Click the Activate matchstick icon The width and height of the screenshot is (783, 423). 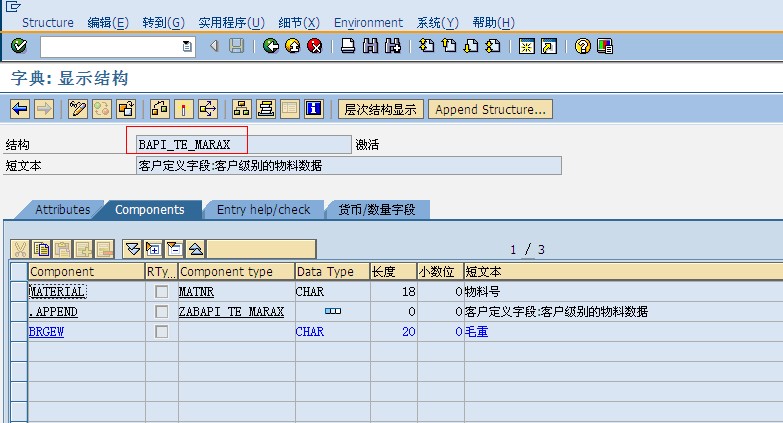[x=184, y=109]
